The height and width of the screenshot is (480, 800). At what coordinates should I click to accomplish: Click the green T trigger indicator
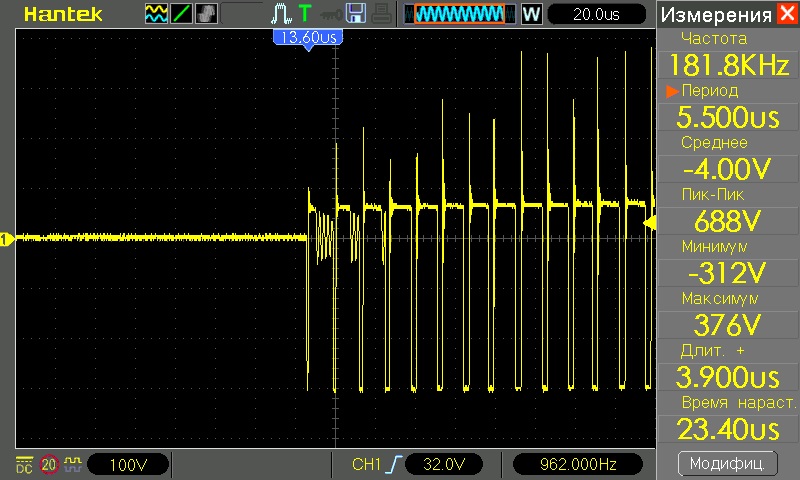pyautogui.click(x=305, y=13)
